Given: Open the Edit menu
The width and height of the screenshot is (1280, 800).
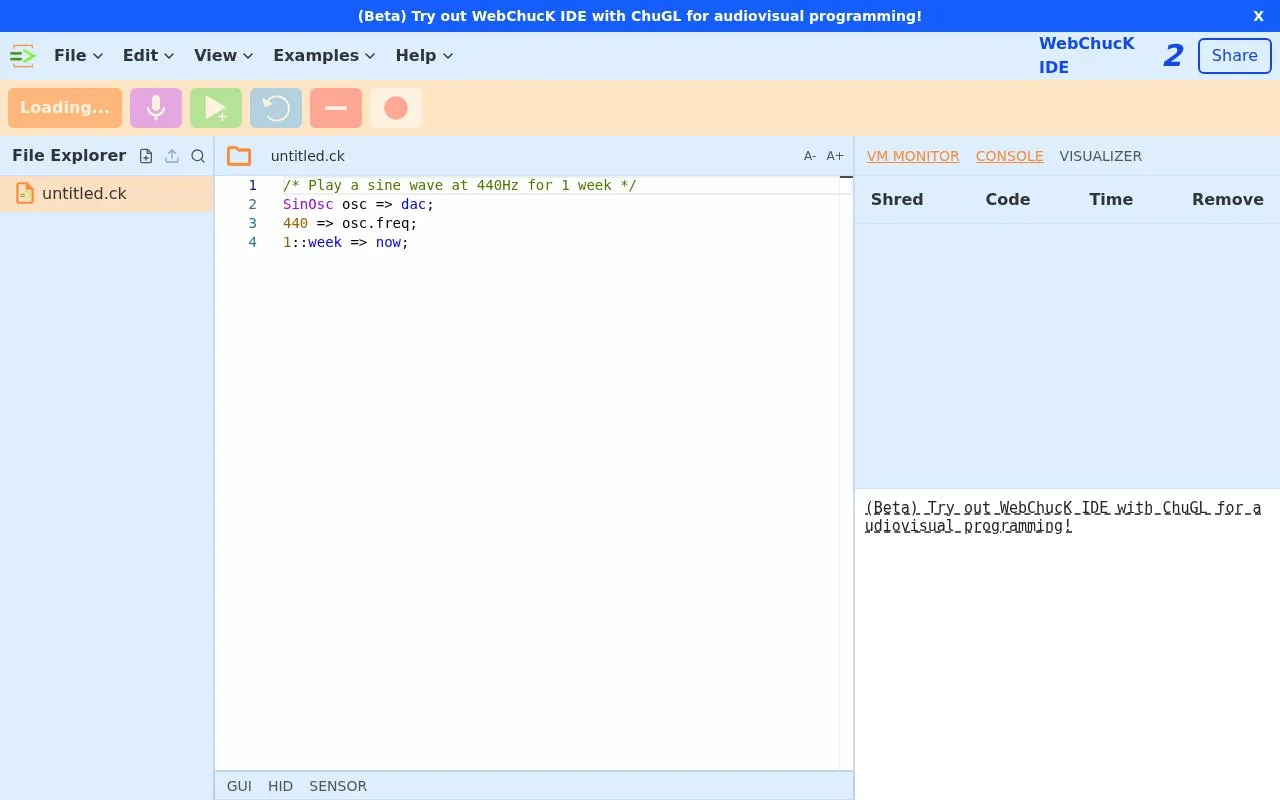Looking at the screenshot, I should click(148, 56).
